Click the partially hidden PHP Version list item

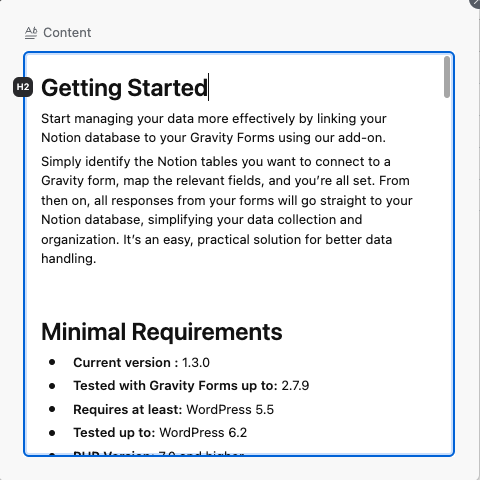(x=159, y=453)
